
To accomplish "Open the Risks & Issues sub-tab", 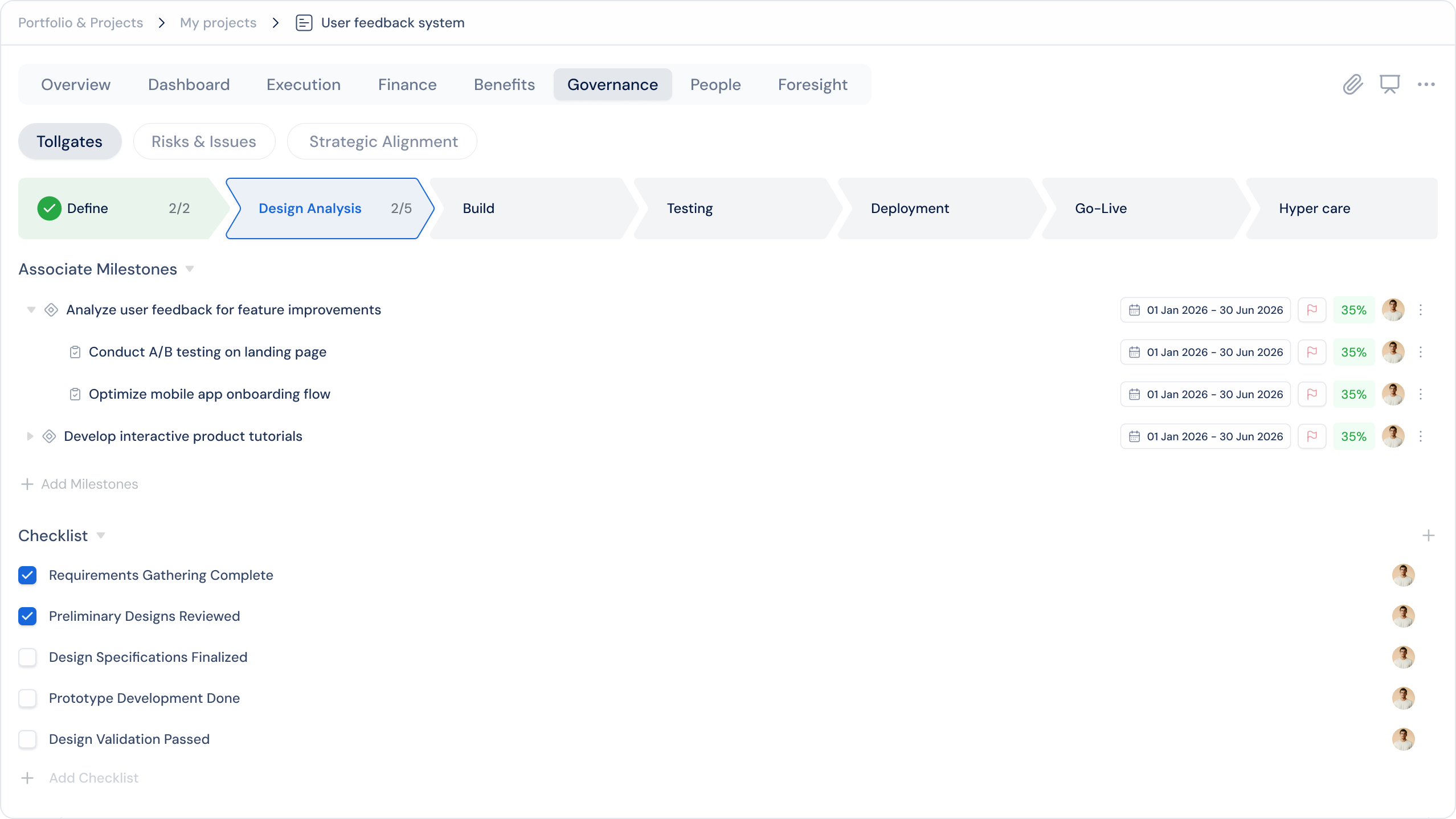I will (x=204, y=141).
